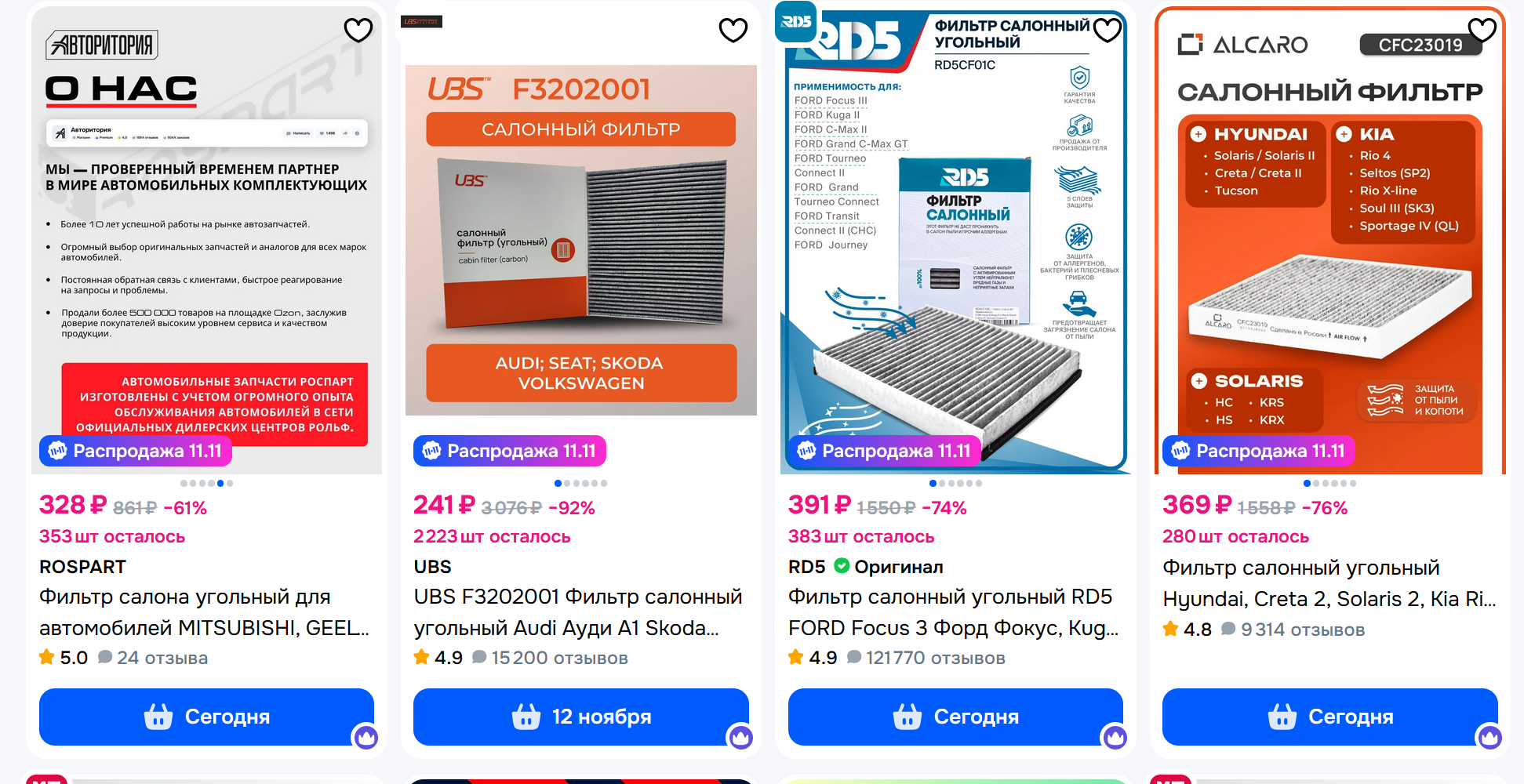Toggle favorite heart on UBS F3202001 card
This screenshot has width=1524, height=784.
pos(733,30)
